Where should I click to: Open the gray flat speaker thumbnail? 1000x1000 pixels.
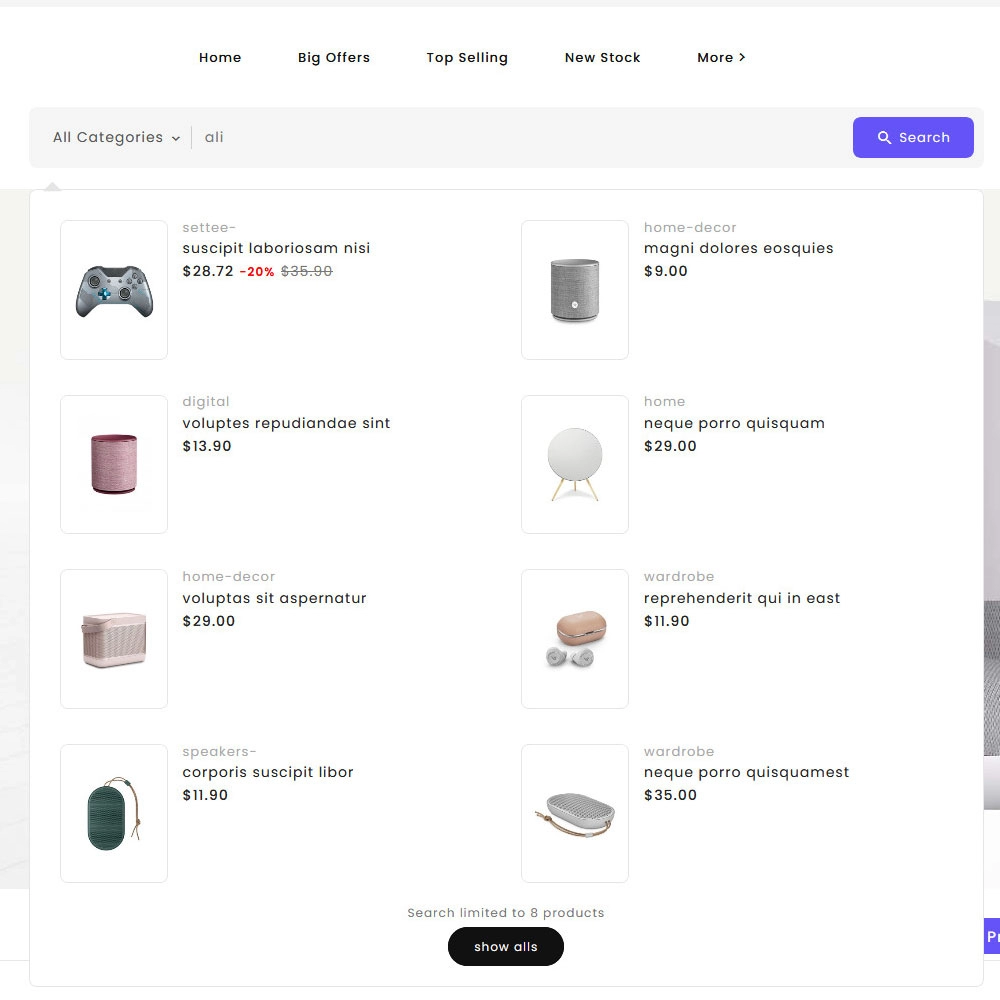575,814
